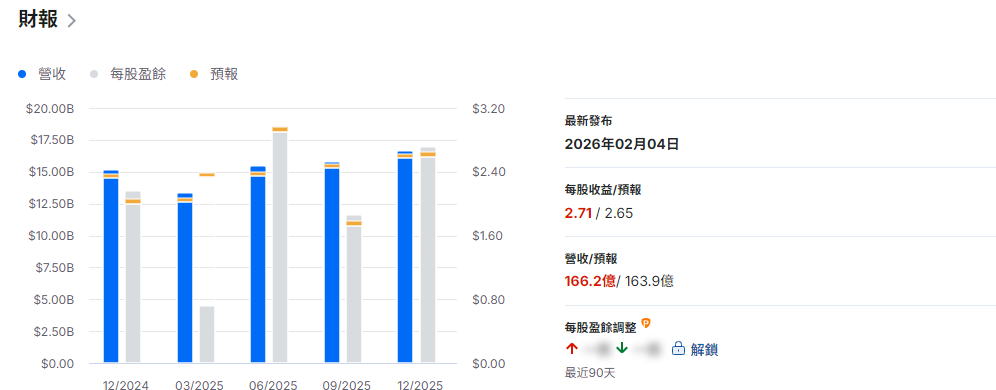Click the 最近90天 caption
The width and height of the screenshot is (996, 390).
(590, 372)
